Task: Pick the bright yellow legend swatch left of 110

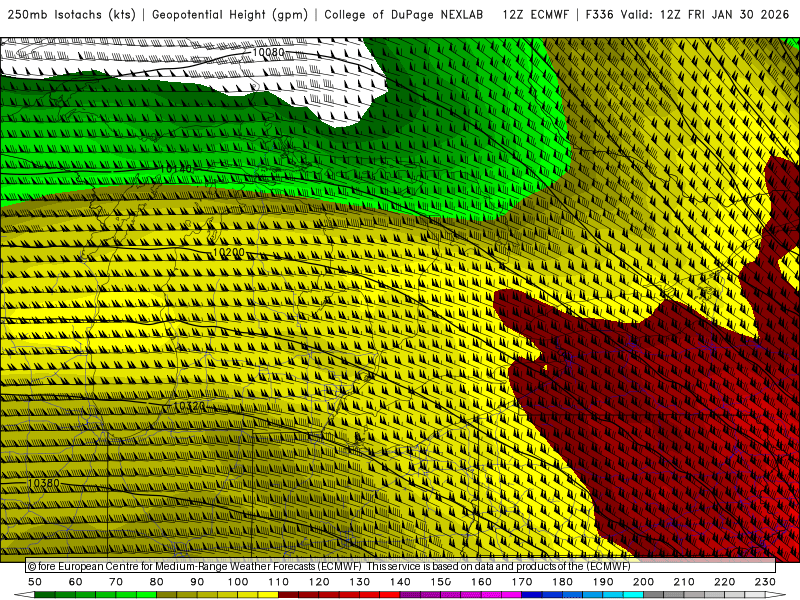Action: coord(268,595)
